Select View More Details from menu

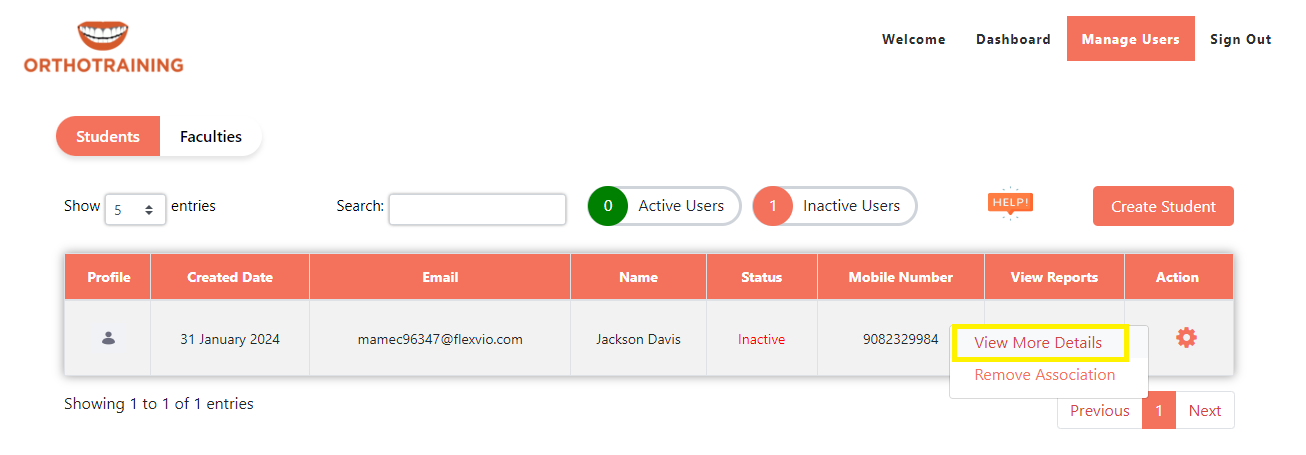pyautogui.click(x=1038, y=343)
